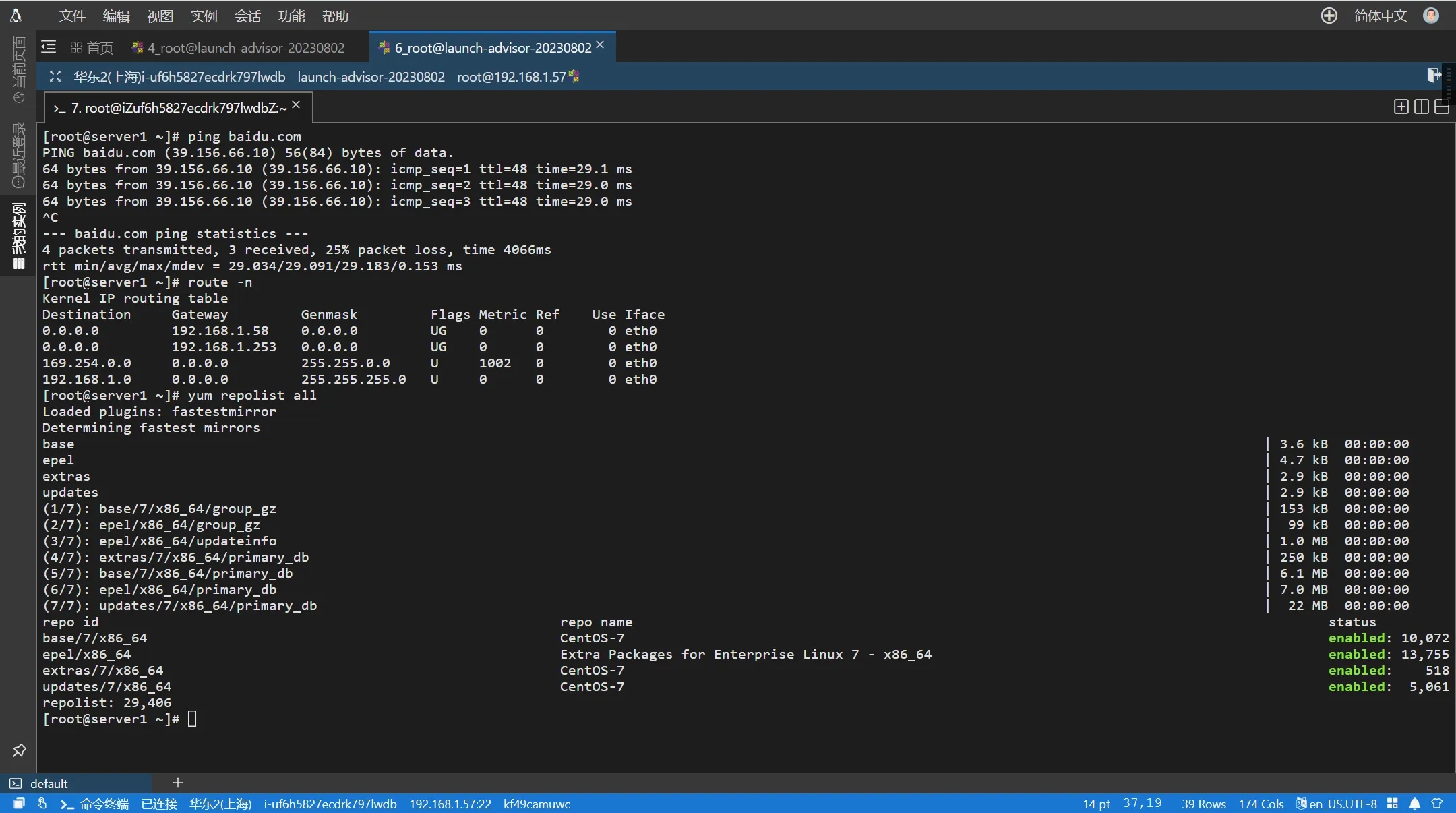Click the theme shirt icon in status bar
The width and height of the screenshot is (1456, 813).
pos(1436,804)
